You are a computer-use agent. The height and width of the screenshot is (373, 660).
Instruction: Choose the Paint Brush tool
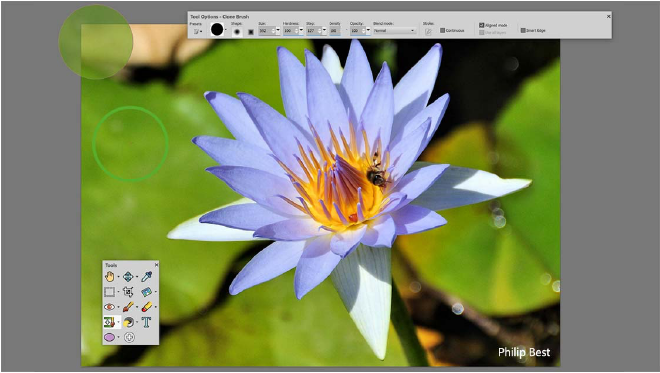[x=128, y=307]
